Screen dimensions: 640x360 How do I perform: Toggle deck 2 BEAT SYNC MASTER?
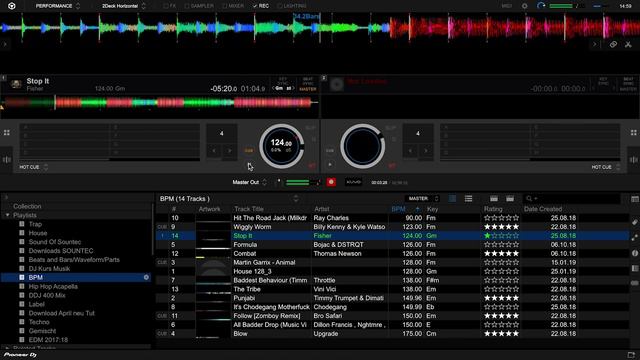[x=628, y=84]
